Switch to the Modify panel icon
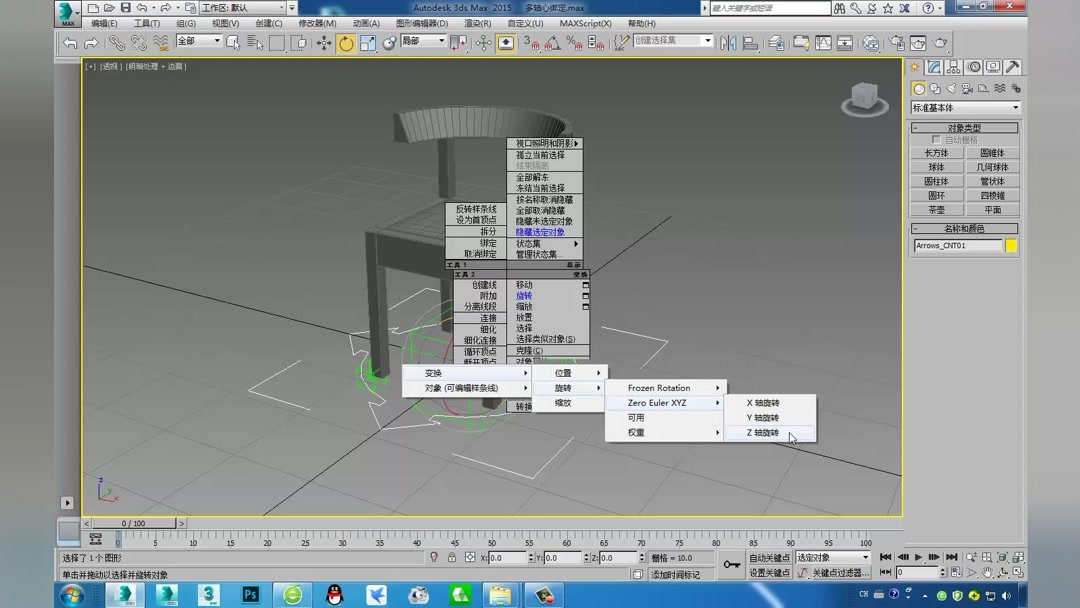 (x=934, y=67)
